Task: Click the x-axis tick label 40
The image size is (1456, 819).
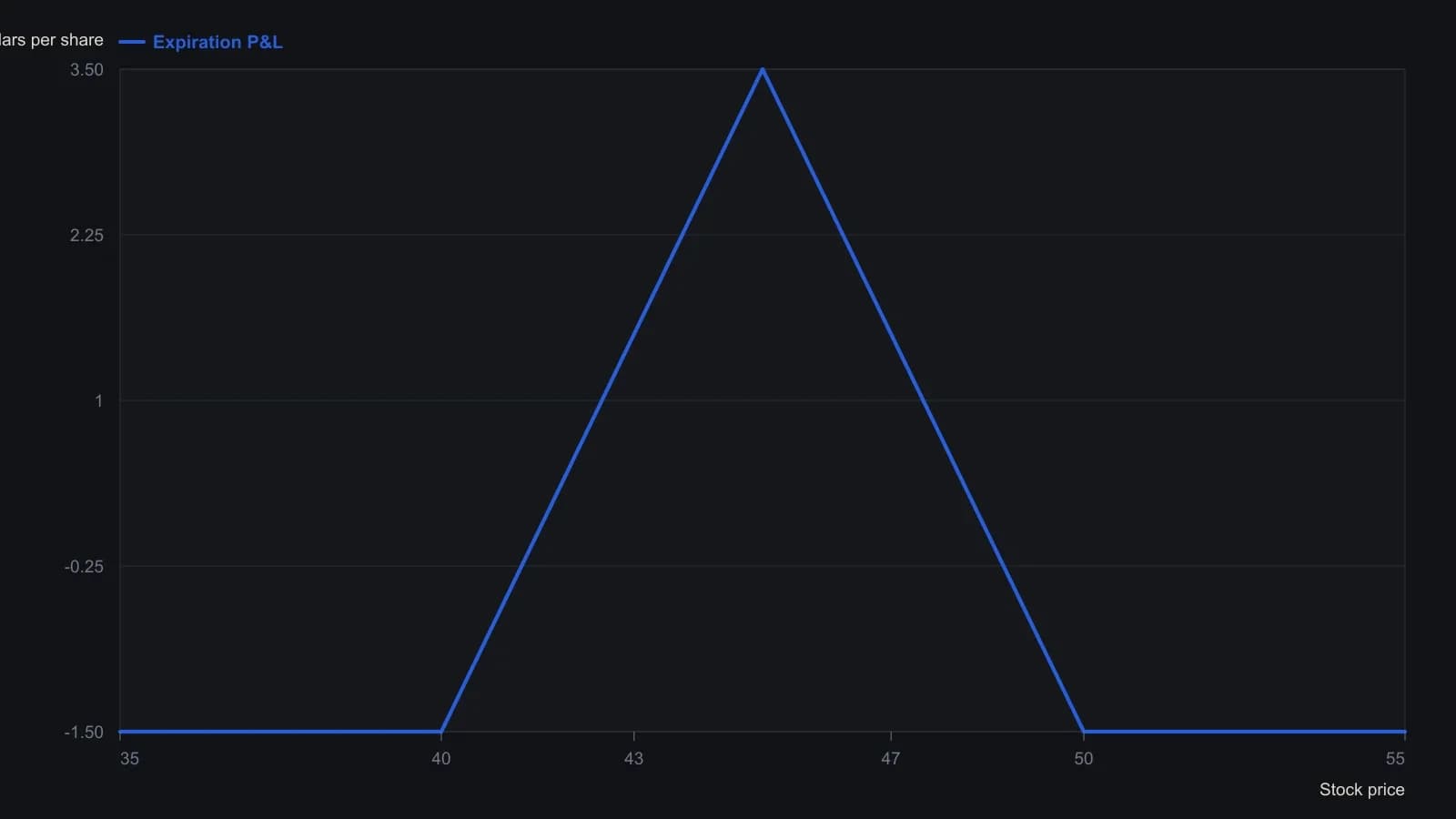Action: (x=441, y=759)
